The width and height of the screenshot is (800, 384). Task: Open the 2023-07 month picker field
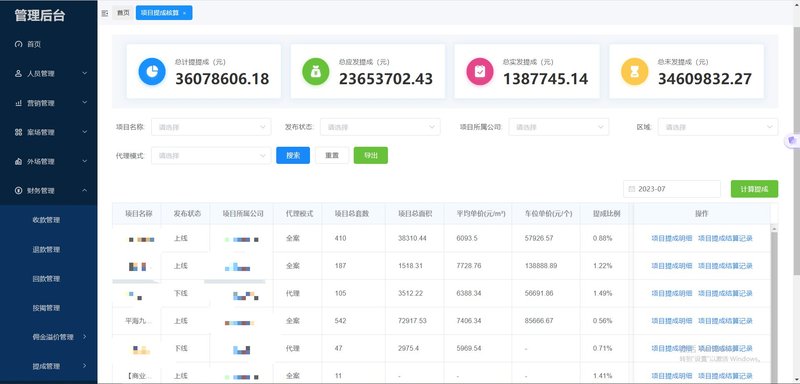(x=672, y=189)
